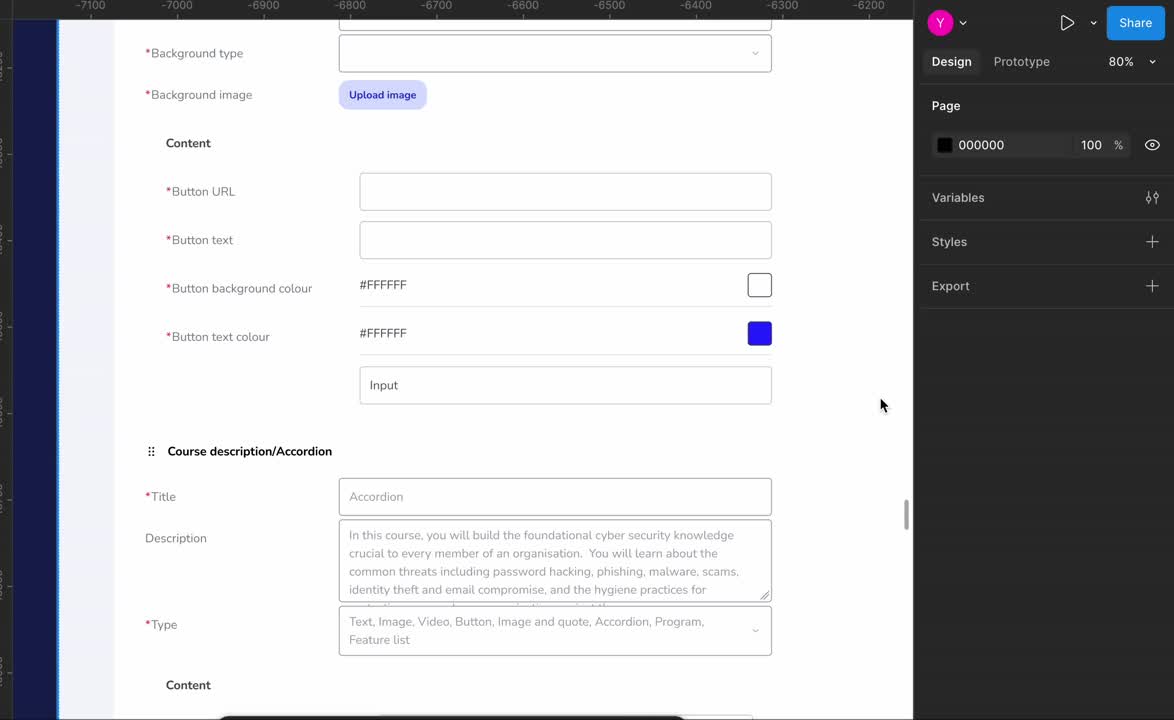Viewport: 1174px width, 720px height.
Task: Edit the 100 percent opacity field
Action: point(1091,145)
